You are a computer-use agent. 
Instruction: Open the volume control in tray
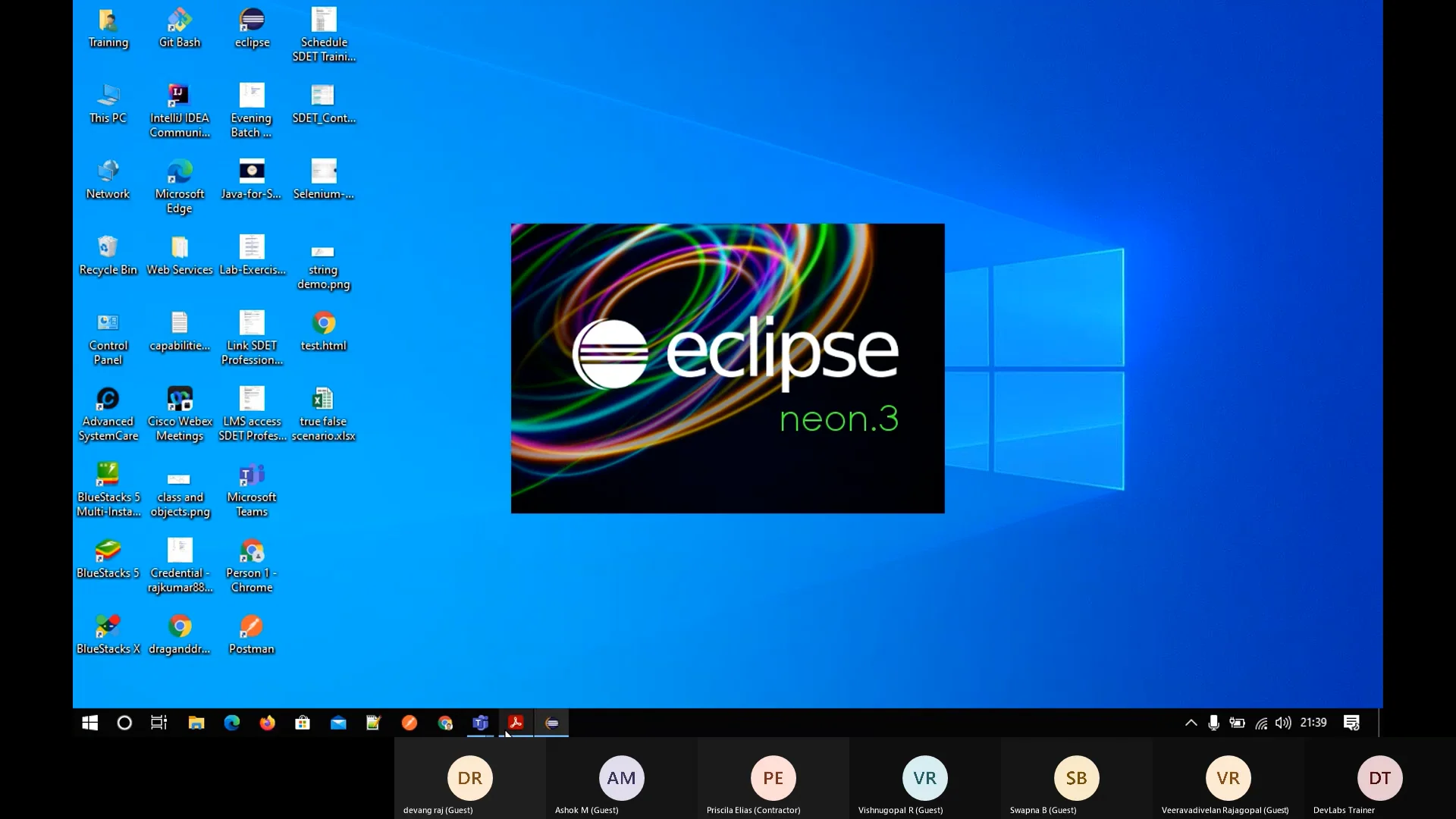pos(1283,723)
